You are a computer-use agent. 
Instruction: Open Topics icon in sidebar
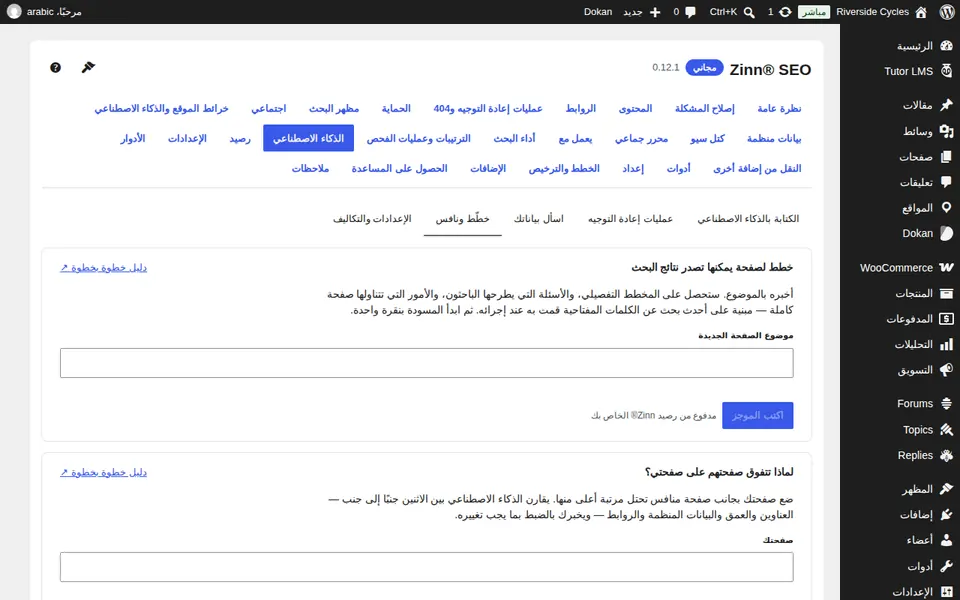point(947,430)
